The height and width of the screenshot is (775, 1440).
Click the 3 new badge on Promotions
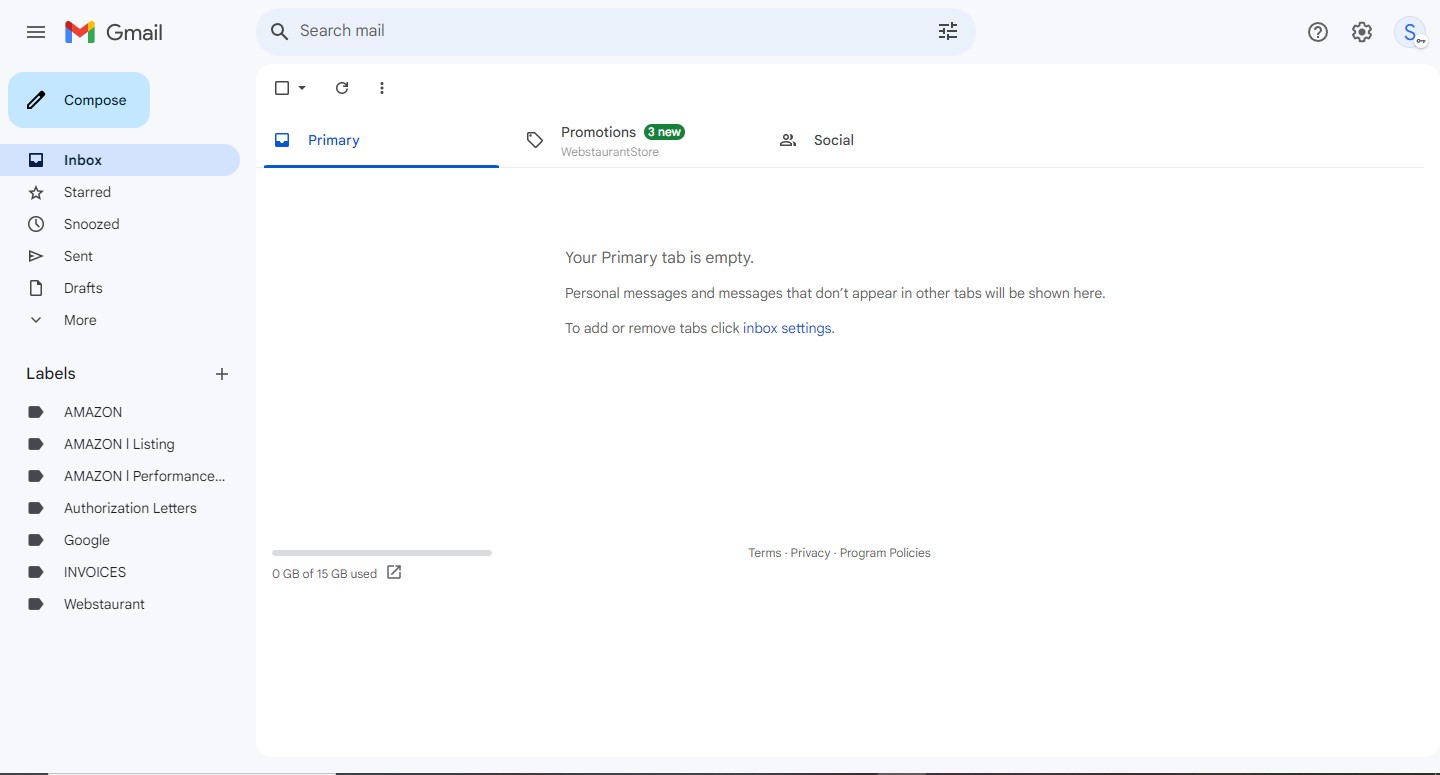coord(664,132)
